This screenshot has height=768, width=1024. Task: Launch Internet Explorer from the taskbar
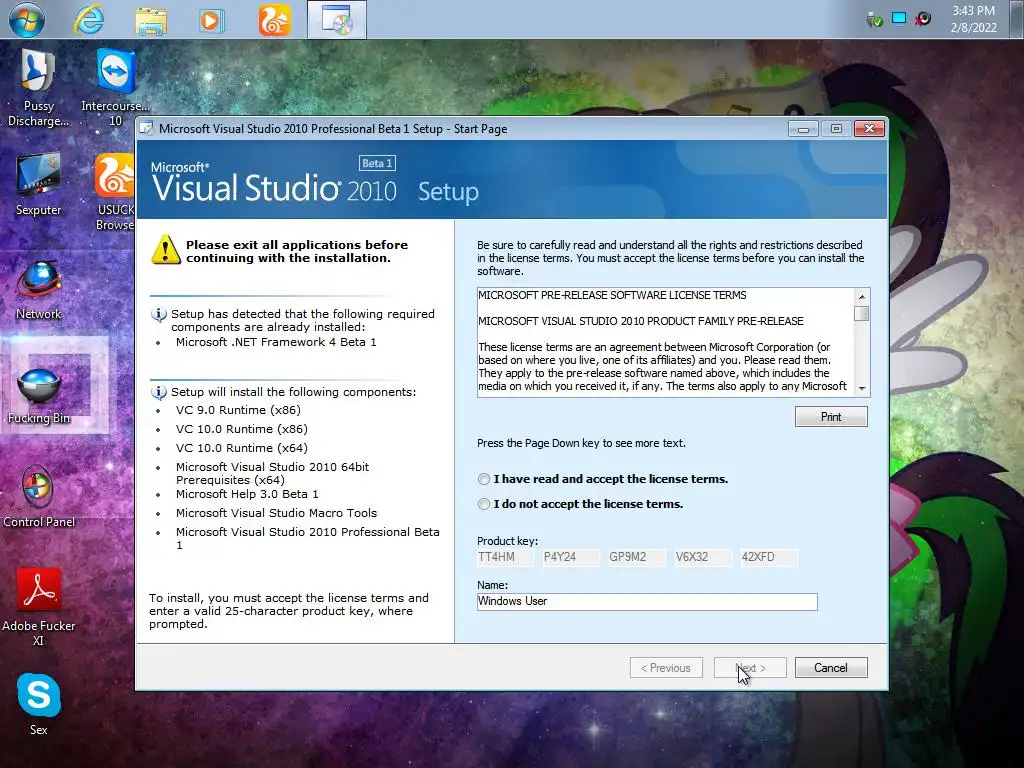tap(89, 19)
